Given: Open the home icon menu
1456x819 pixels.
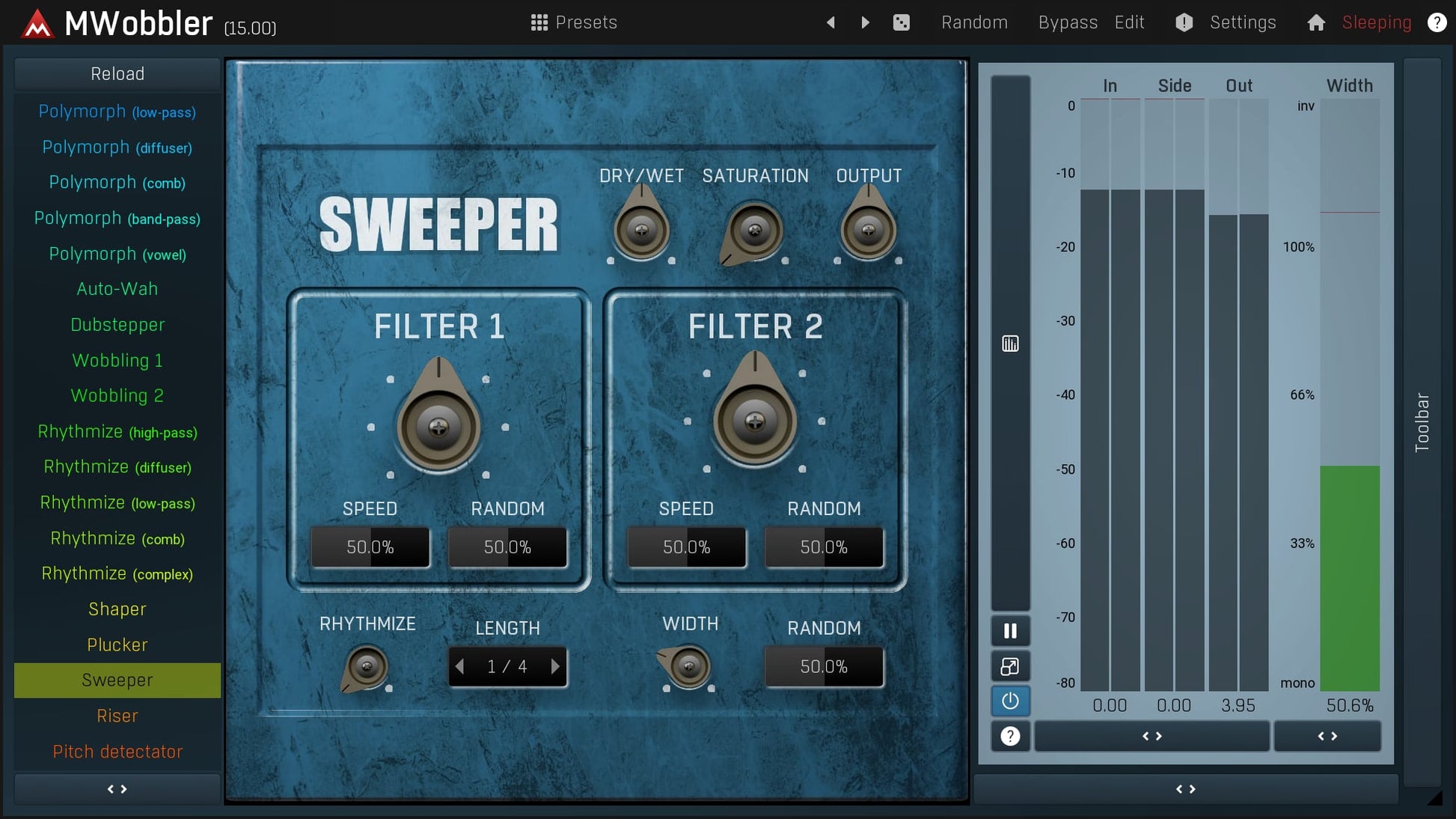Looking at the screenshot, I should tap(1316, 22).
